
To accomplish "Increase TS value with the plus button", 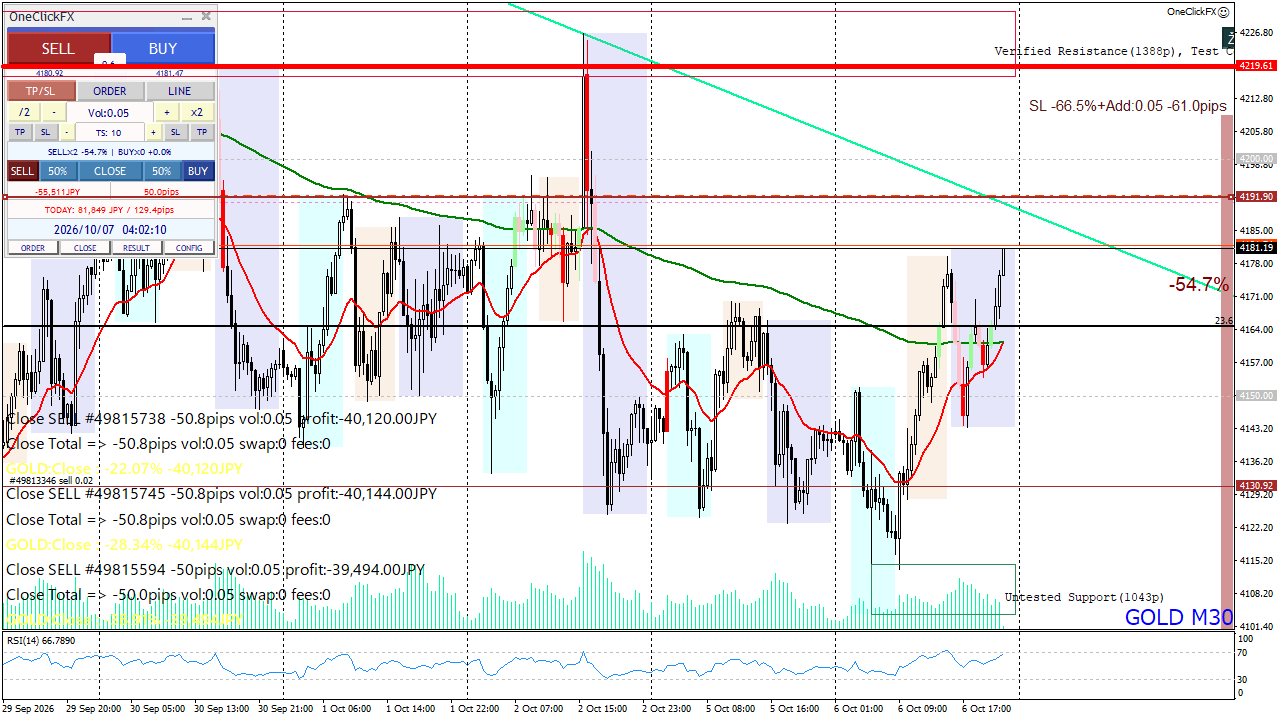I will click(154, 132).
